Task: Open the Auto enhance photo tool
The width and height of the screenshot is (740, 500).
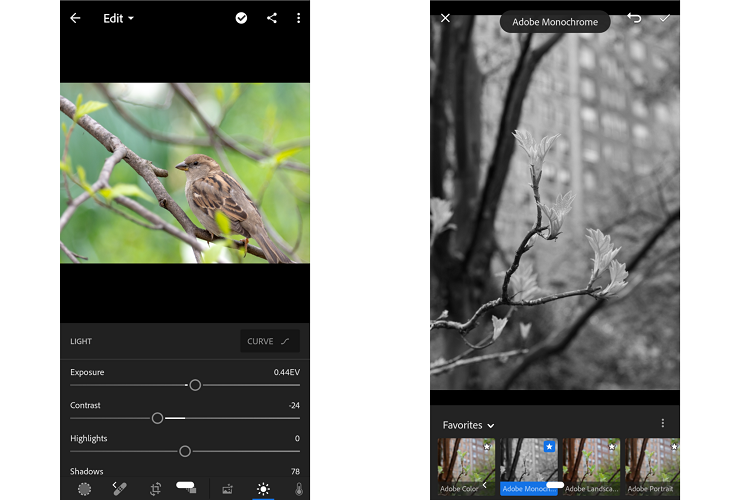Action: tap(227, 489)
